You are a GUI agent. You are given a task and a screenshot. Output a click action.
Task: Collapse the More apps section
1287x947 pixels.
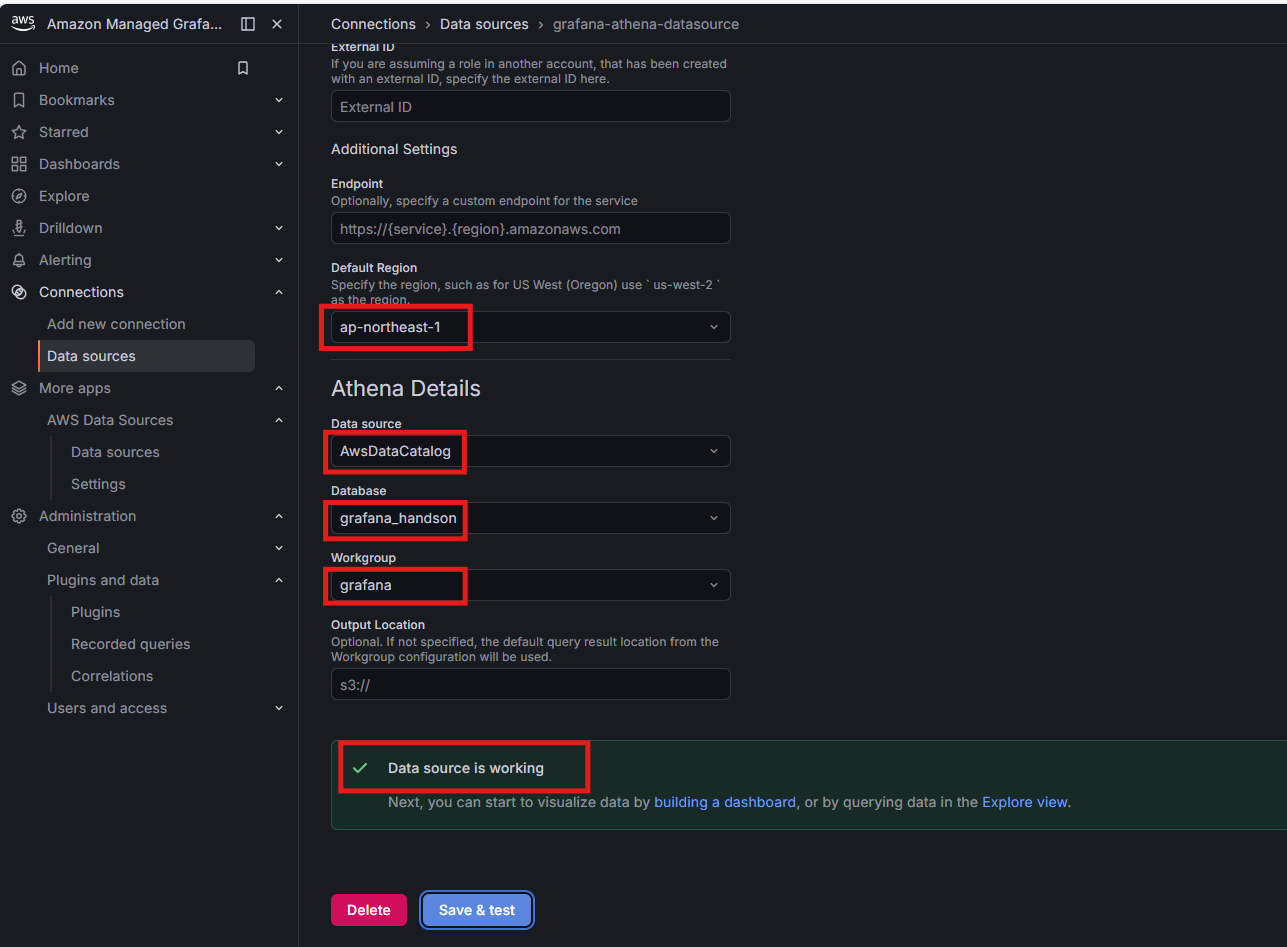click(279, 388)
